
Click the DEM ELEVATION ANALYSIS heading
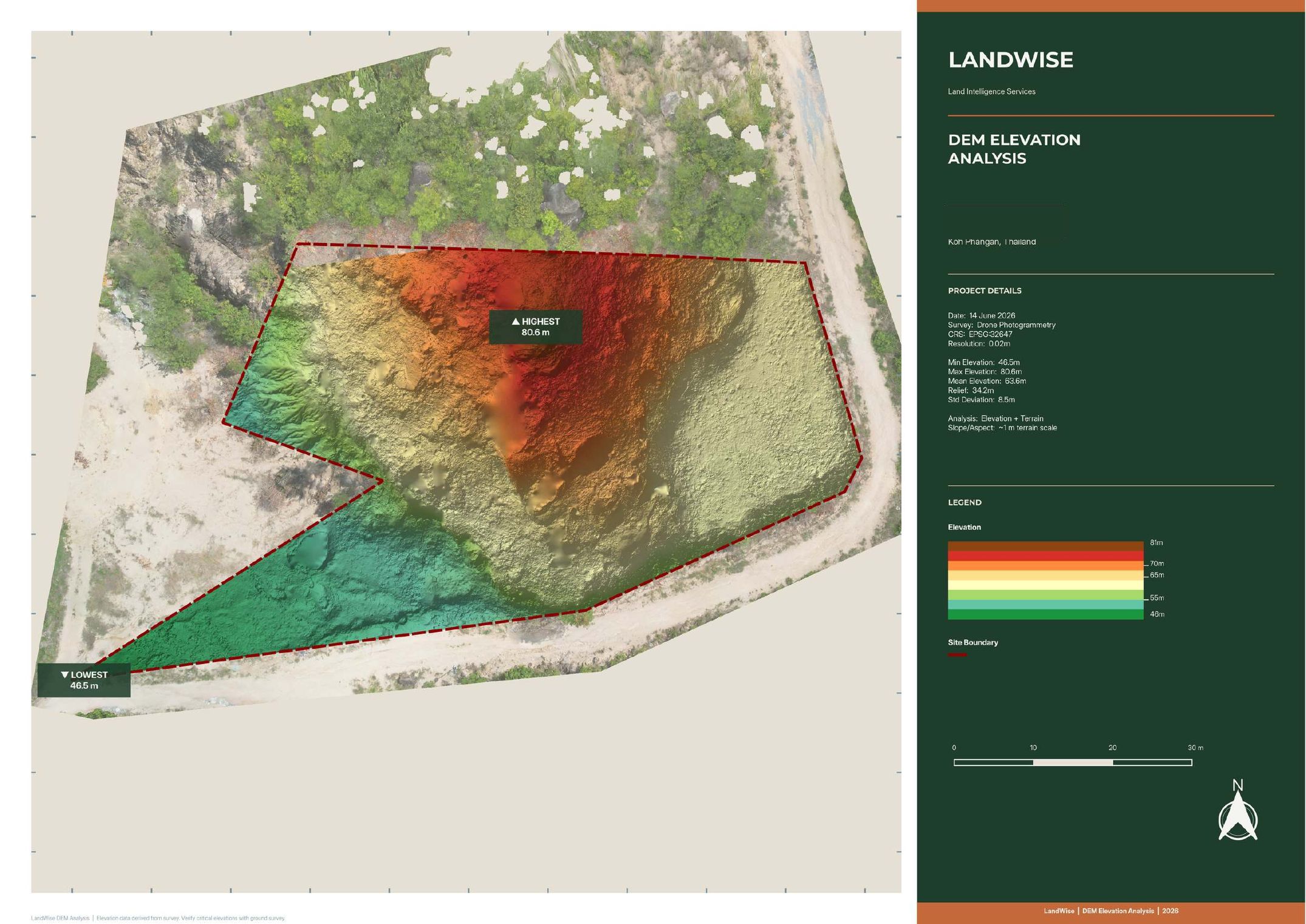[1014, 149]
